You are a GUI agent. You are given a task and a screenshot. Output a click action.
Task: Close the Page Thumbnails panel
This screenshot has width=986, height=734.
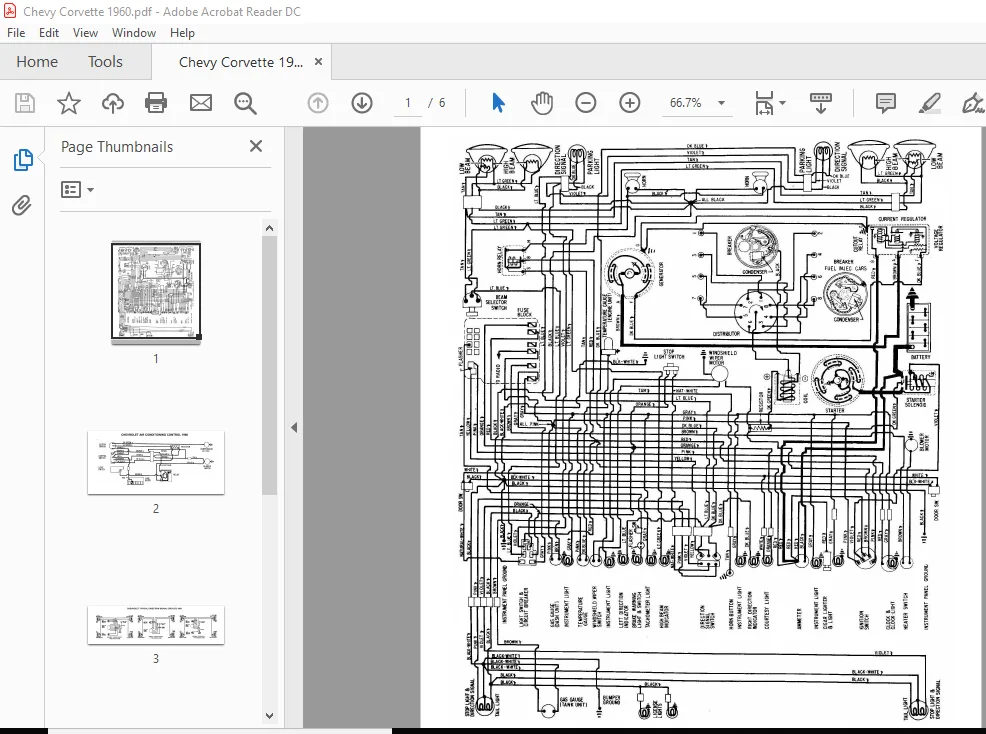pyautogui.click(x=256, y=146)
